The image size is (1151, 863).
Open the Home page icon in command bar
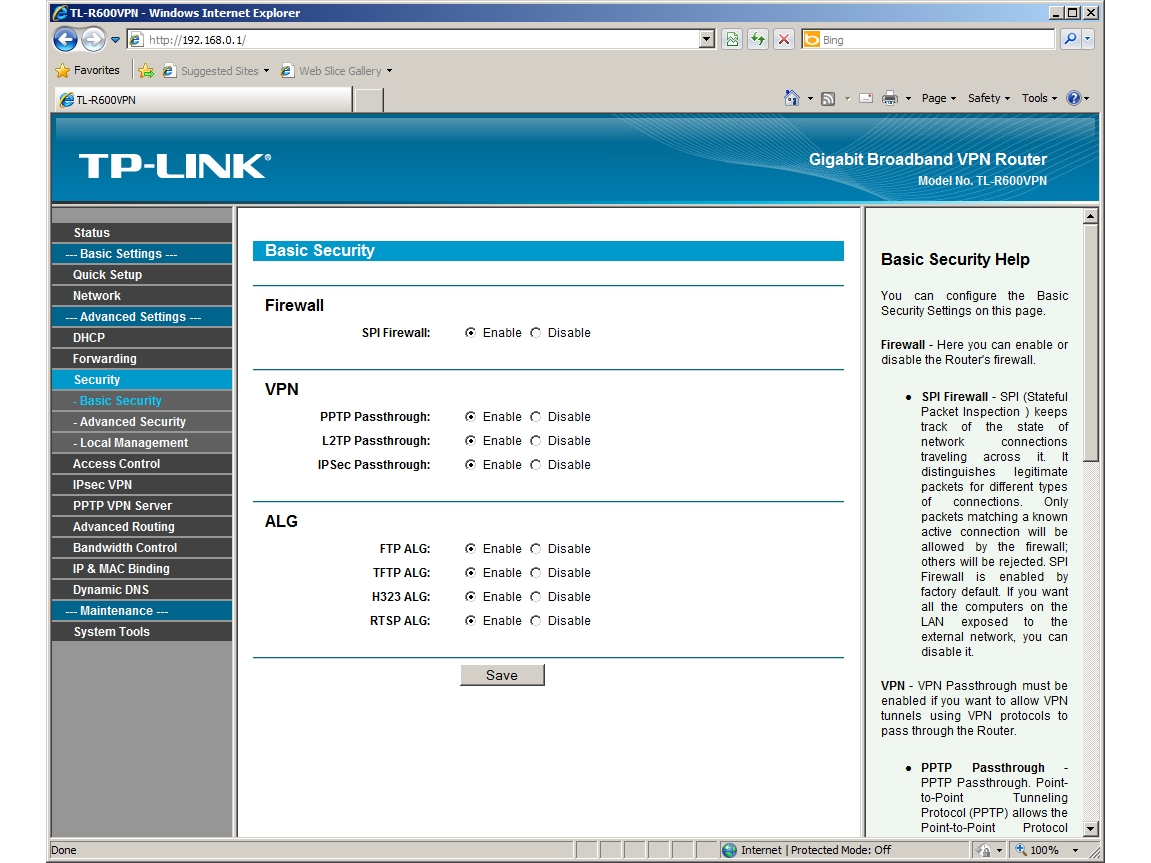[791, 98]
